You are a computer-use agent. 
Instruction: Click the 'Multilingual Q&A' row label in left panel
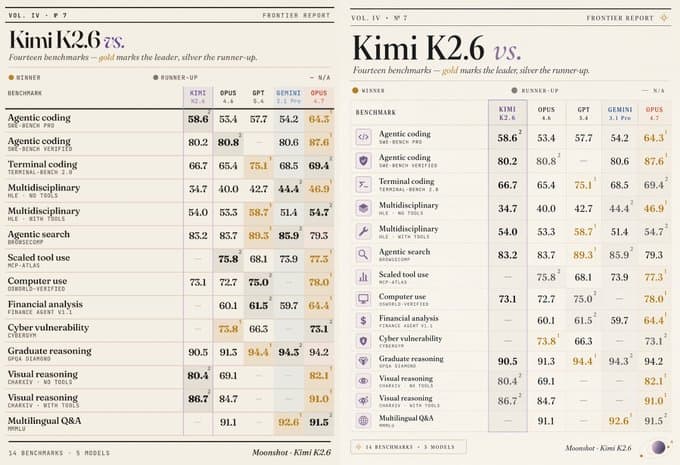click(44, 421)
